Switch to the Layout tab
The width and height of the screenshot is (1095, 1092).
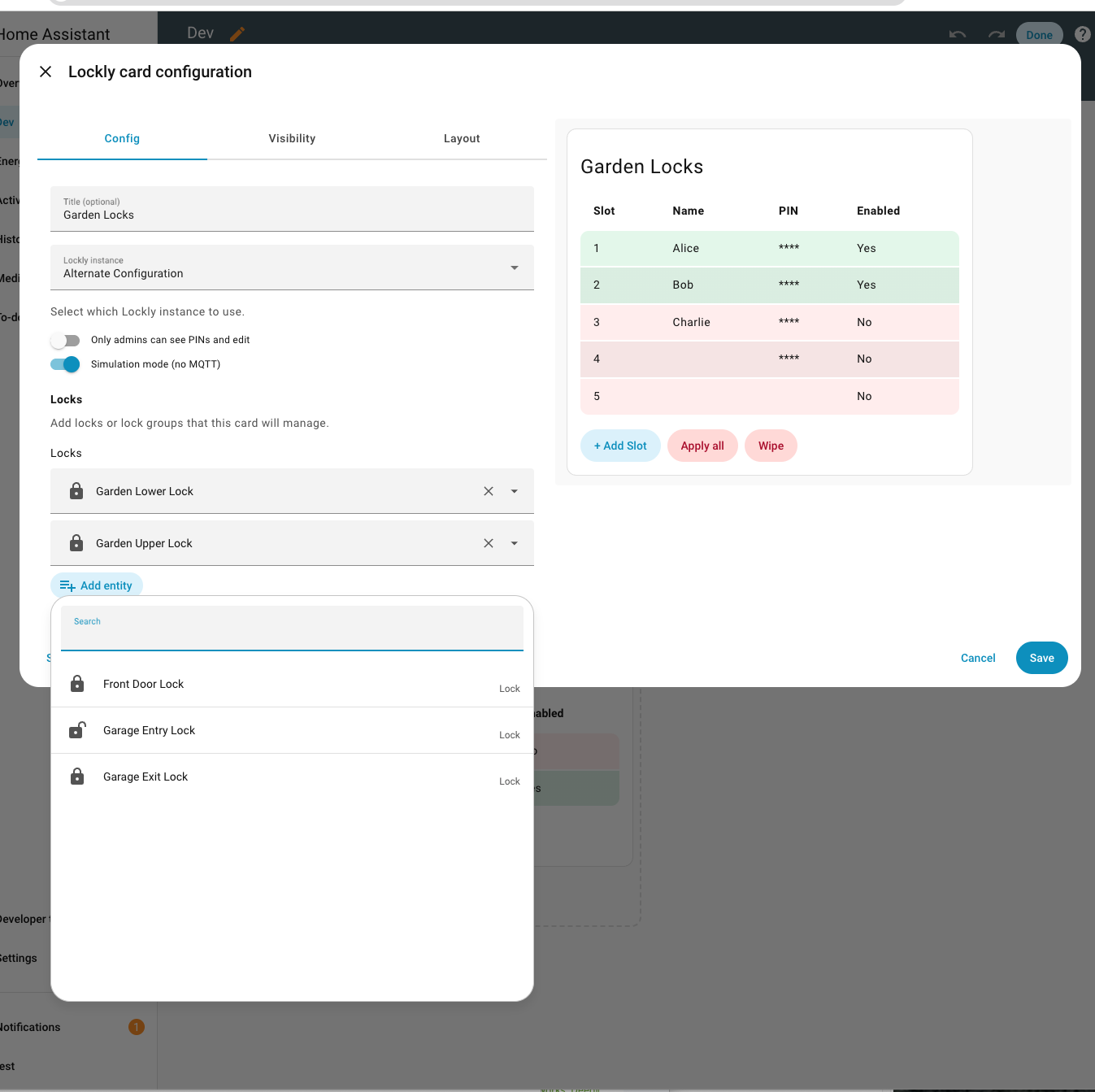click(x=462, y=138)
